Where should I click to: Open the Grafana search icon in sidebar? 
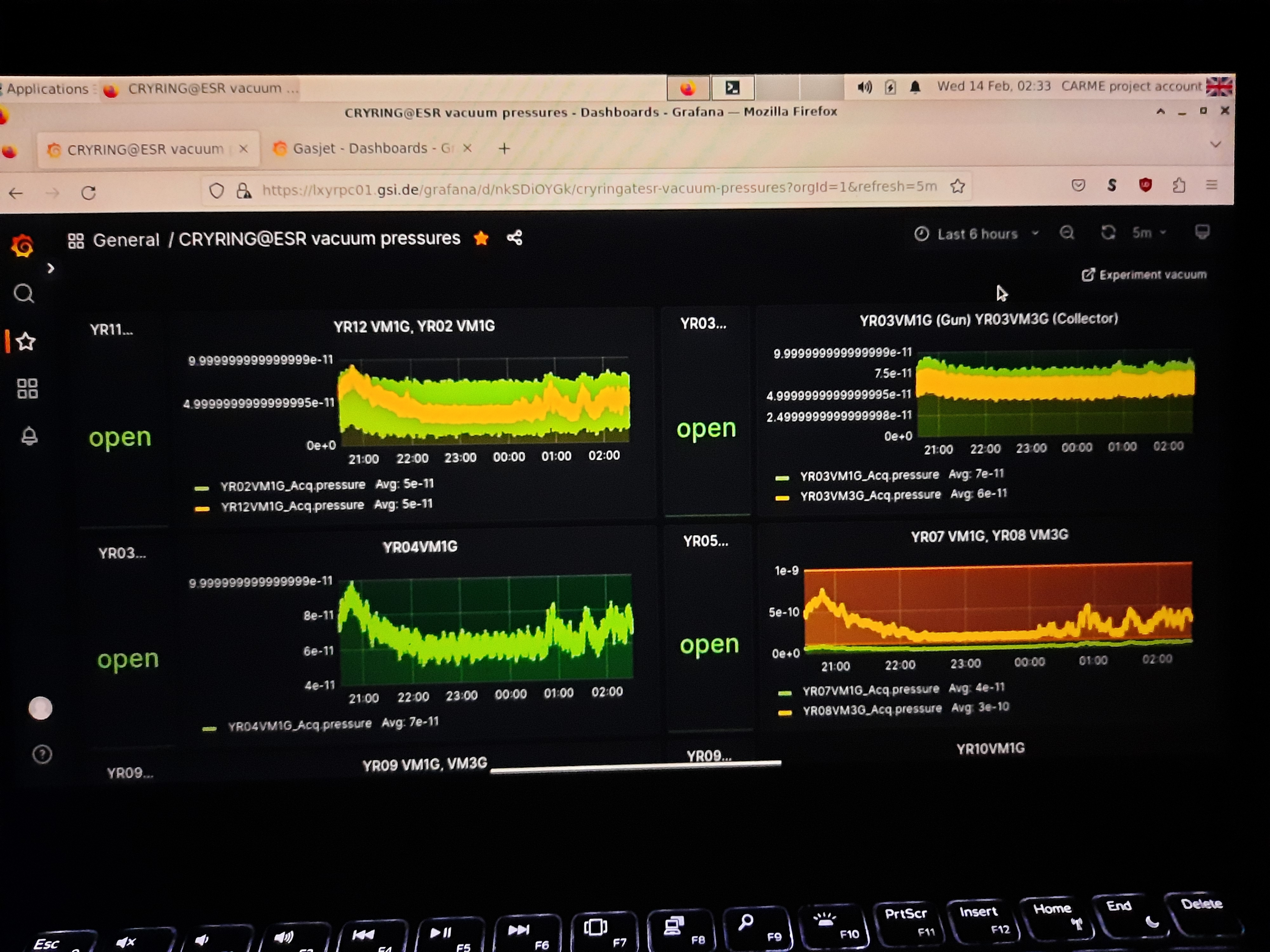pos(23,294)
